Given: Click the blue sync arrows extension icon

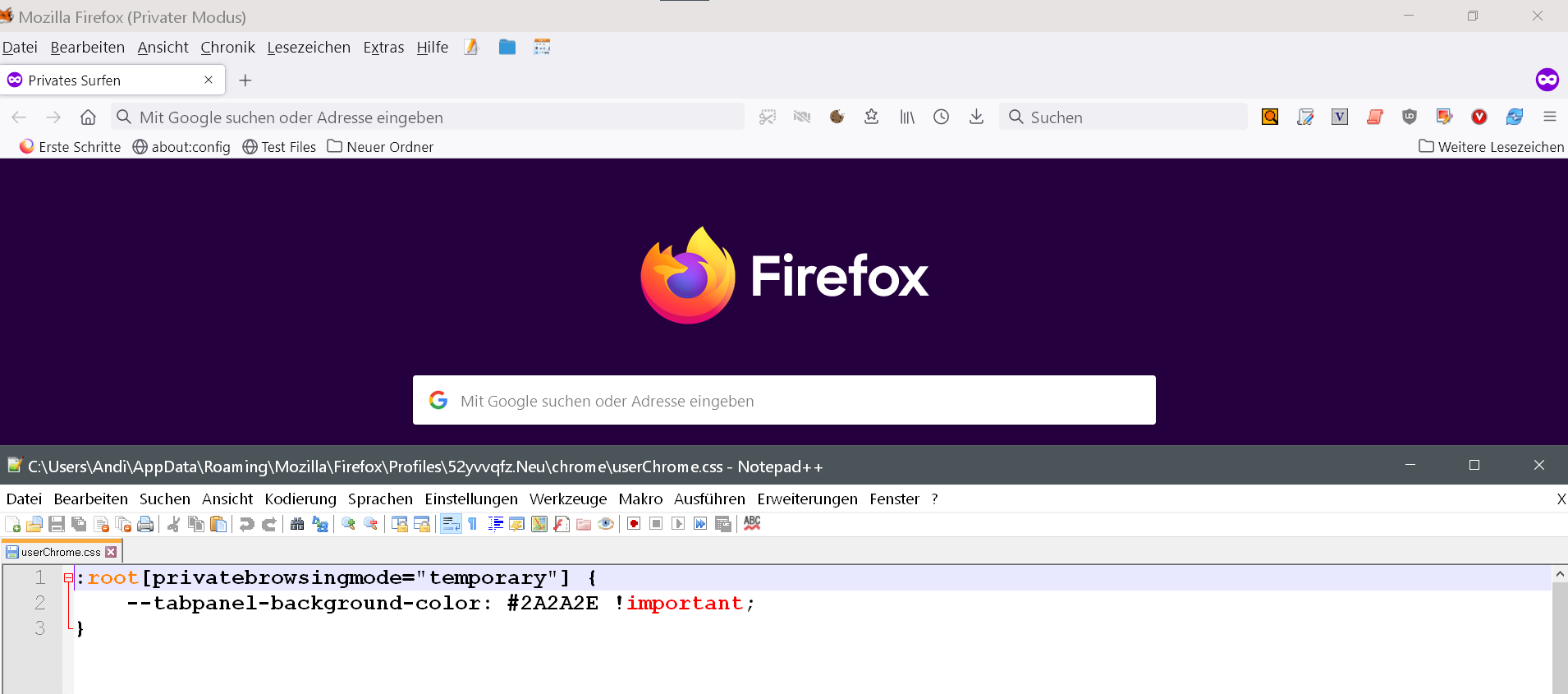Looking at the screenshot, I should [1515, 117].
